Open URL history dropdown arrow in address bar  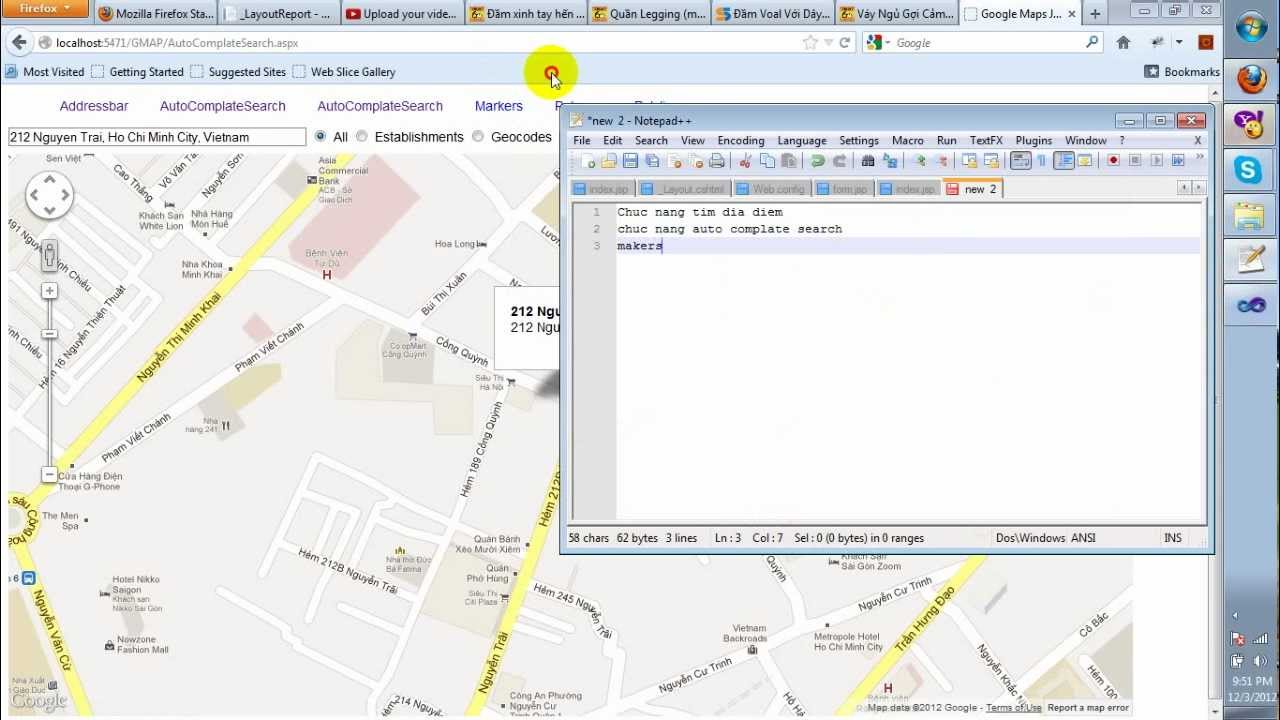828,43
